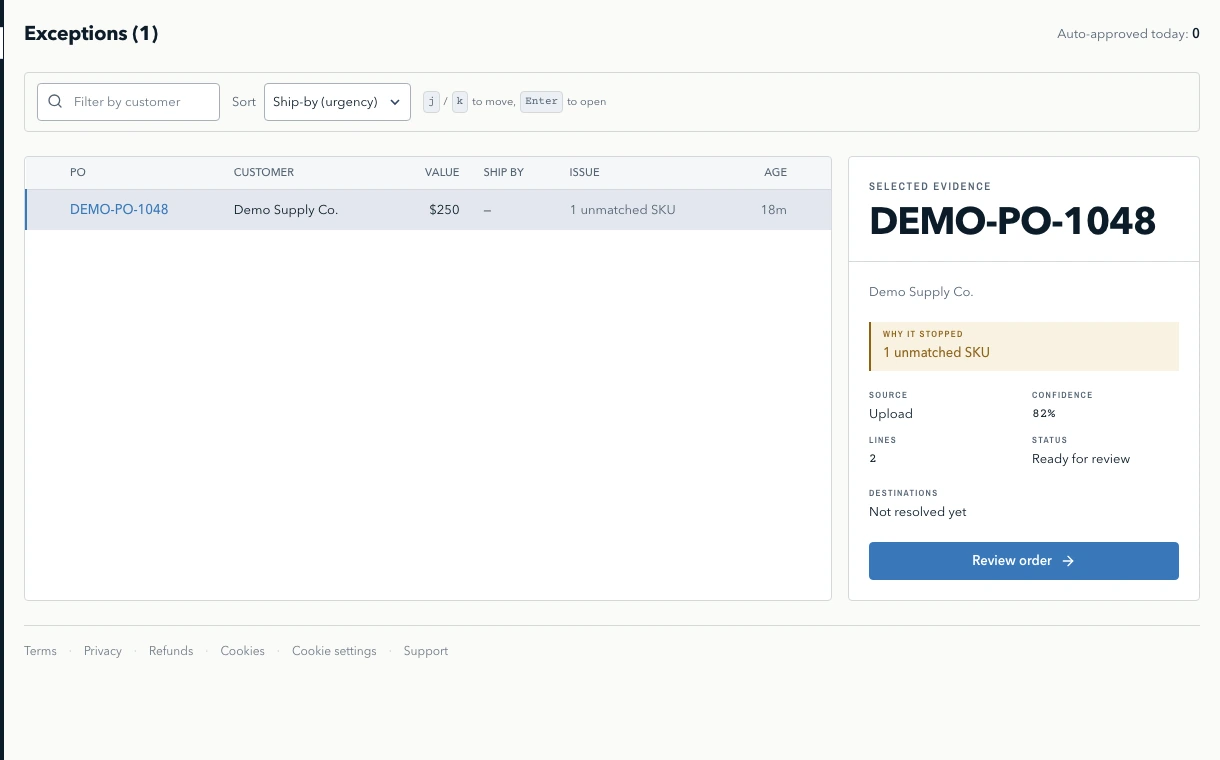Click the Auto-approved today counter

(x=1128, y=34)
